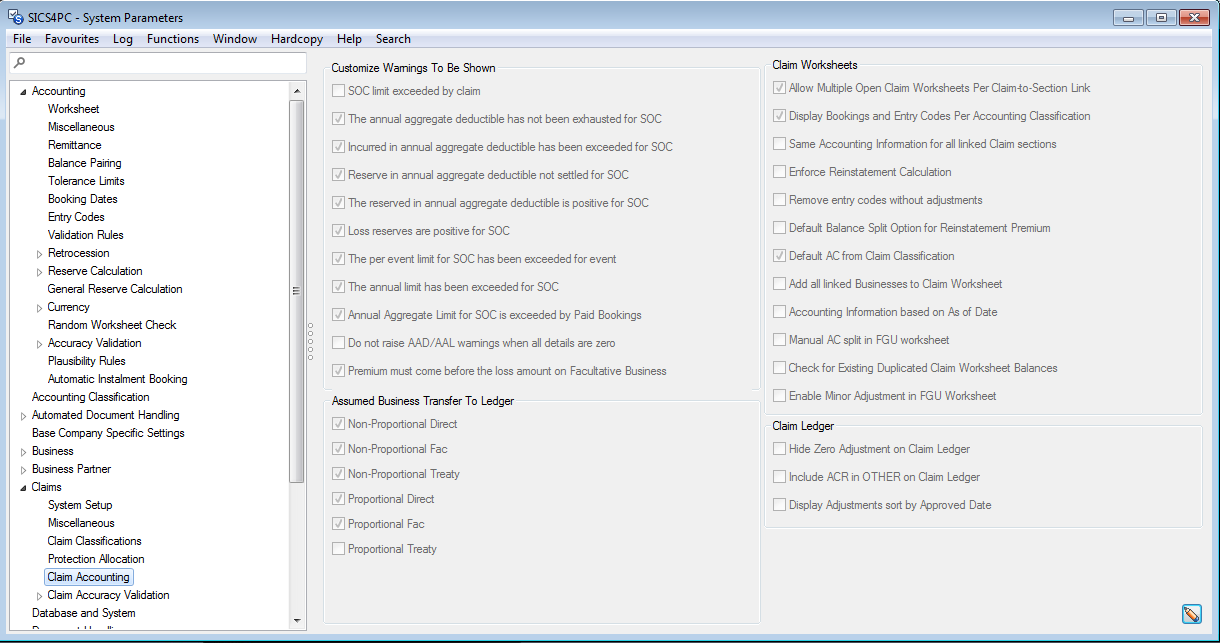The image size is (1220, 643).
Task: Expand the Retrocession tree node
Action: 40,254
